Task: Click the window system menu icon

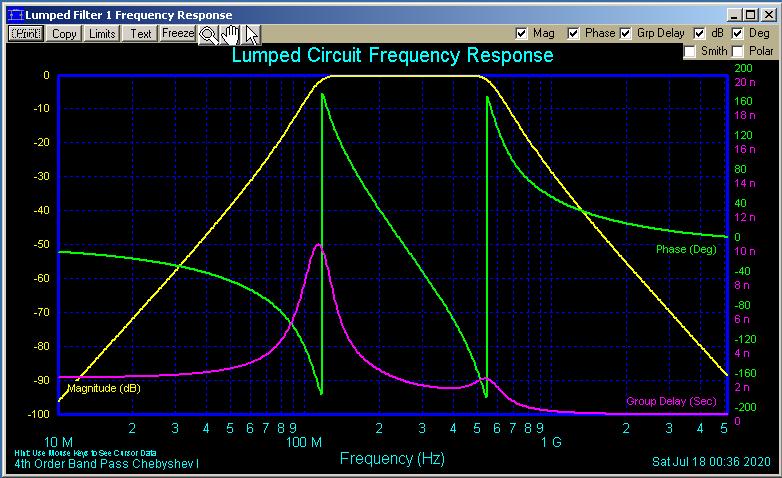Action: click(13, 15)
